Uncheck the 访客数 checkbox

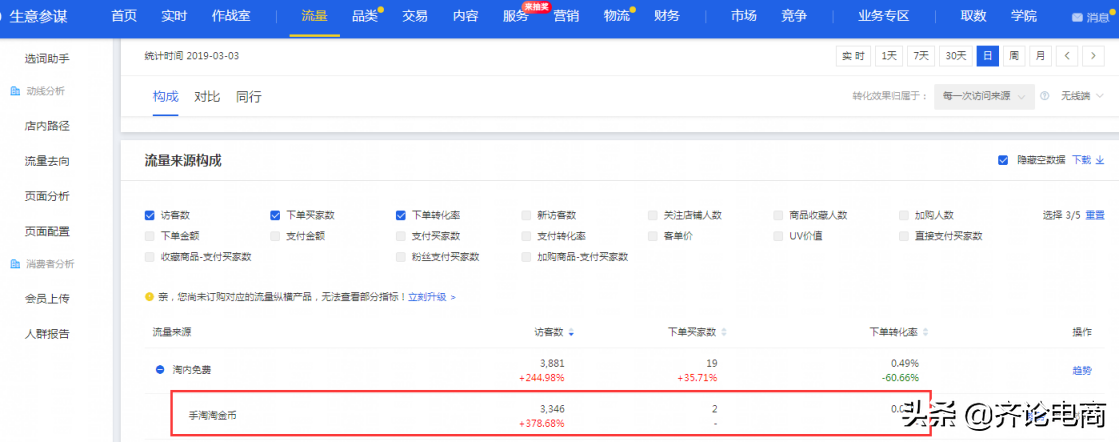(x=149, y=215)
